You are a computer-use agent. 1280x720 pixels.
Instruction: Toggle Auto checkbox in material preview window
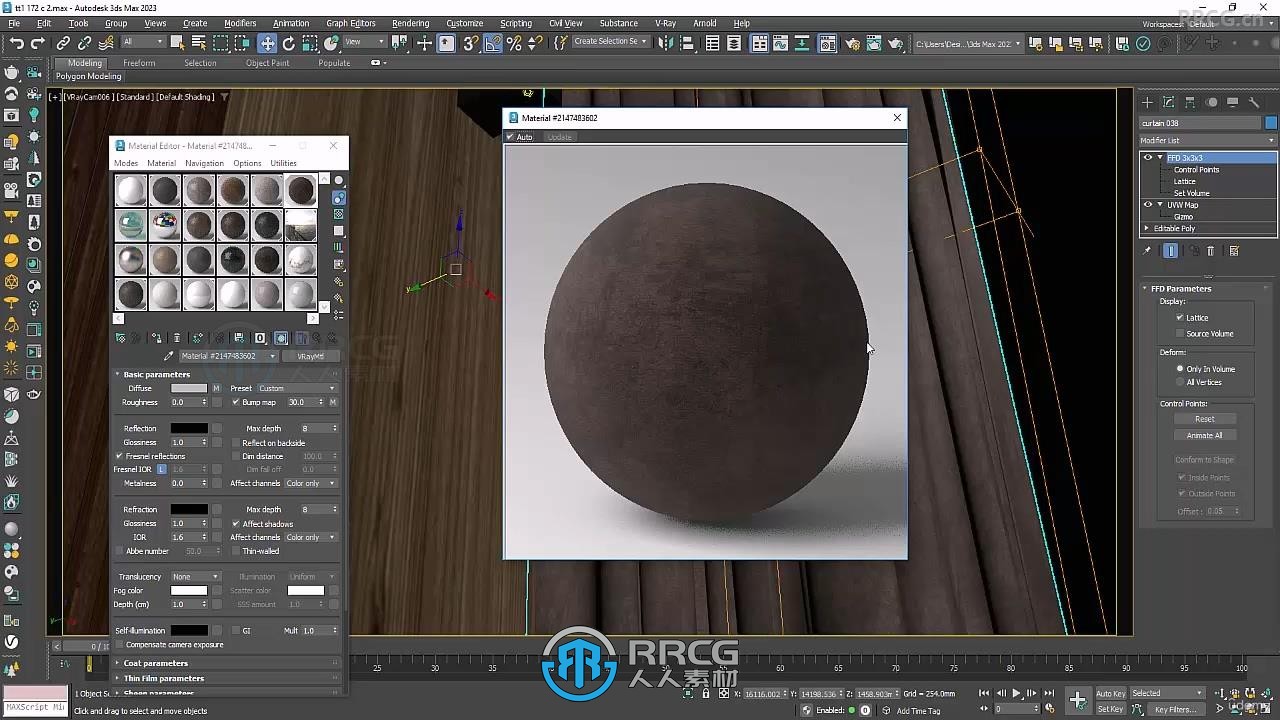(510, 137)
